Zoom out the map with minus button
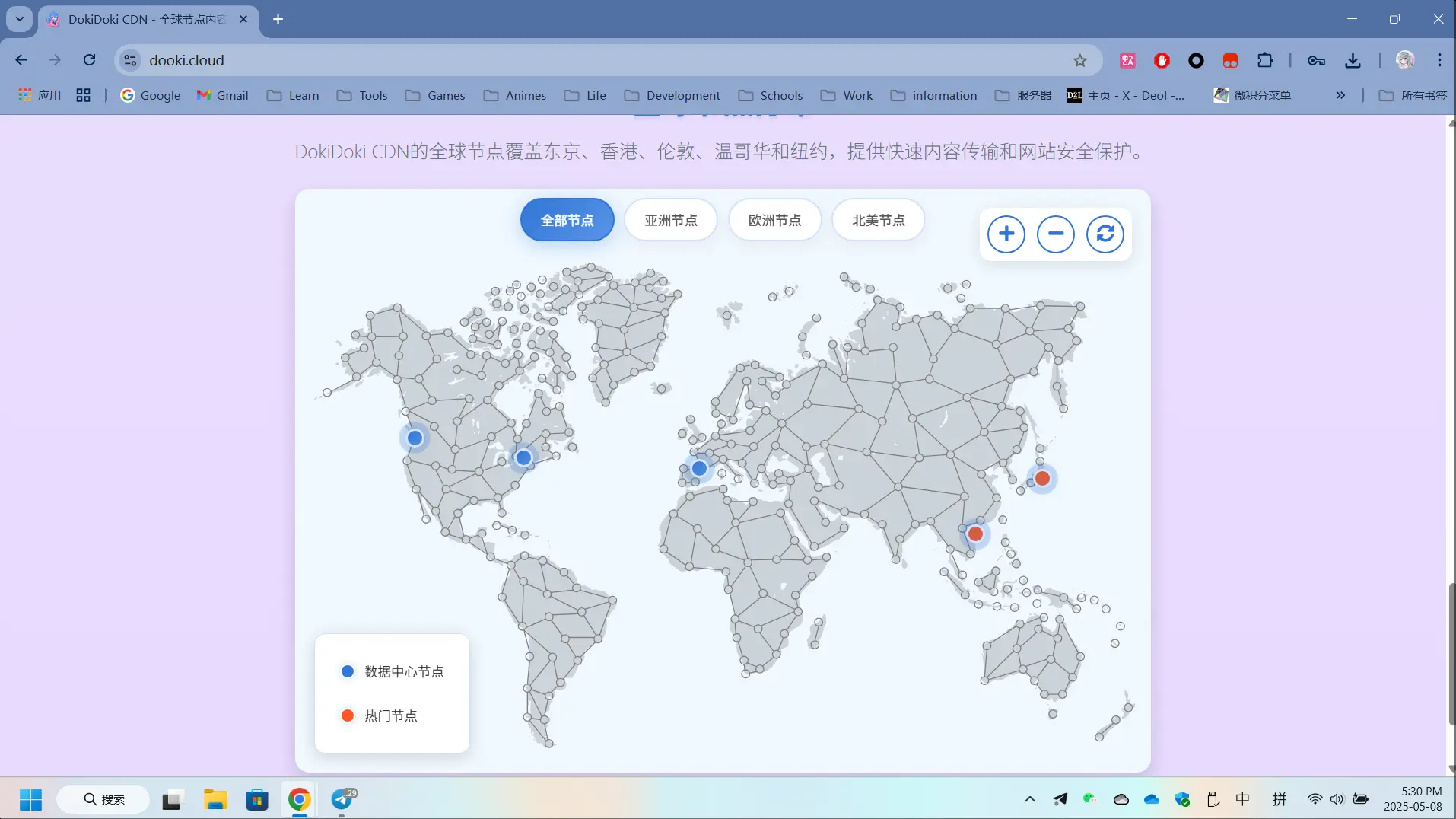This screenshot has width=1456, height=819. [1056, 234]
